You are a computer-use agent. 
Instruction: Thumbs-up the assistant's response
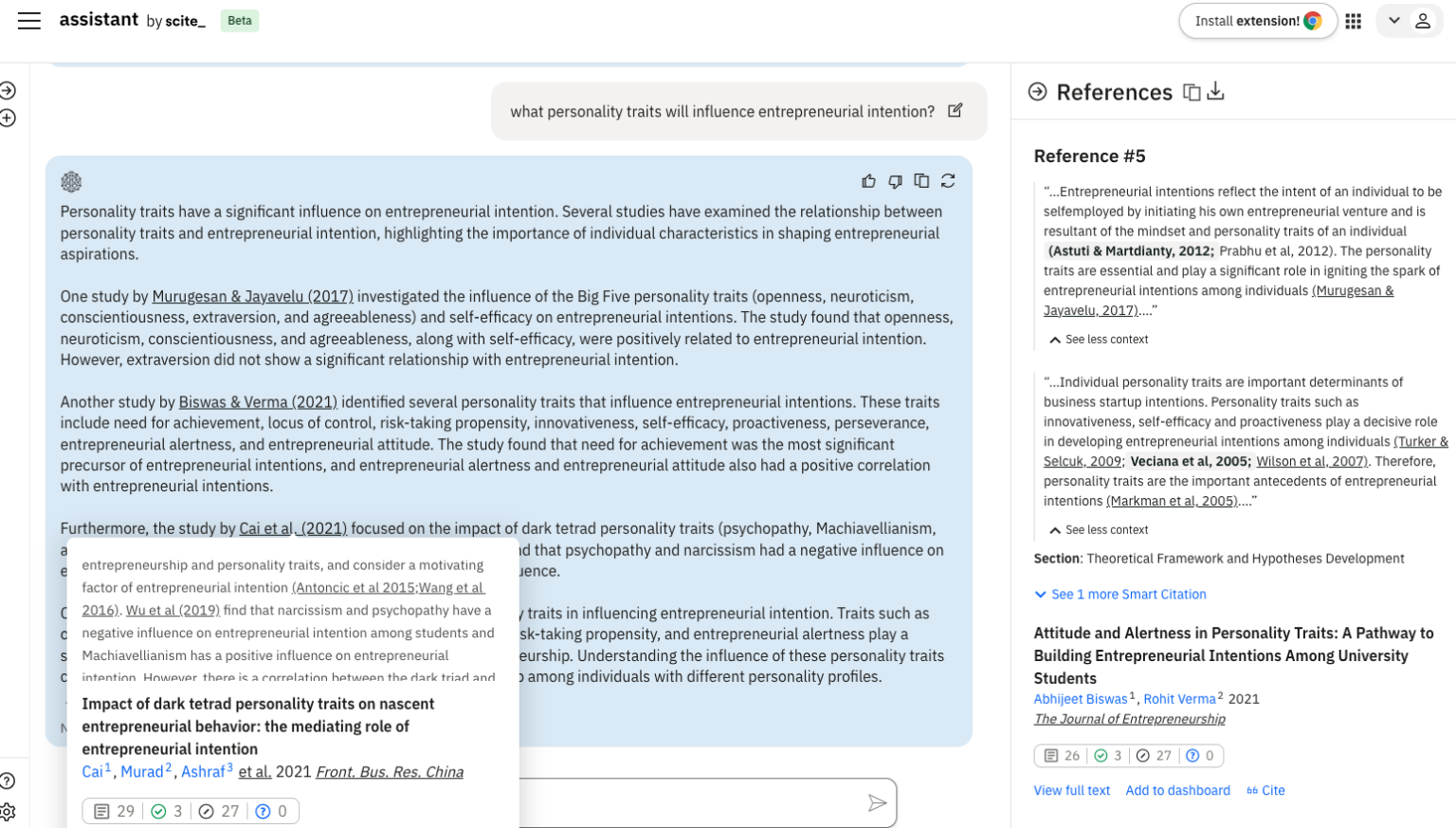pyautogui.click(x=869, y=180)
